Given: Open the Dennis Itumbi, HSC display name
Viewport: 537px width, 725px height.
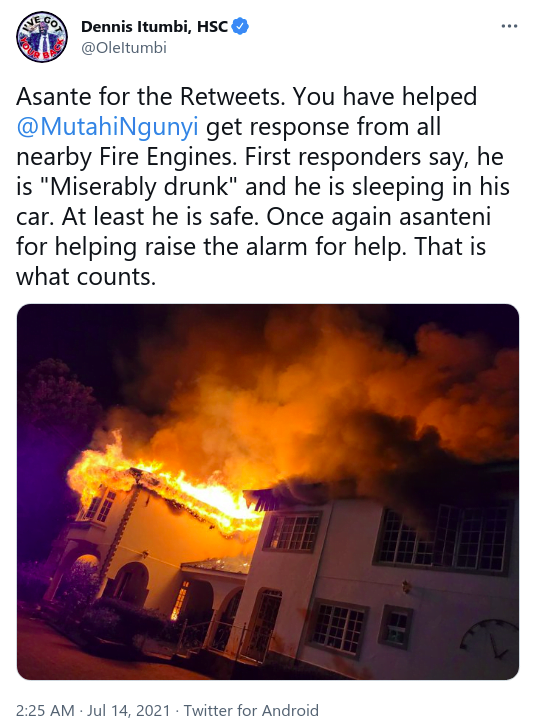Looking at the screenshot, I should coord(154,27).
